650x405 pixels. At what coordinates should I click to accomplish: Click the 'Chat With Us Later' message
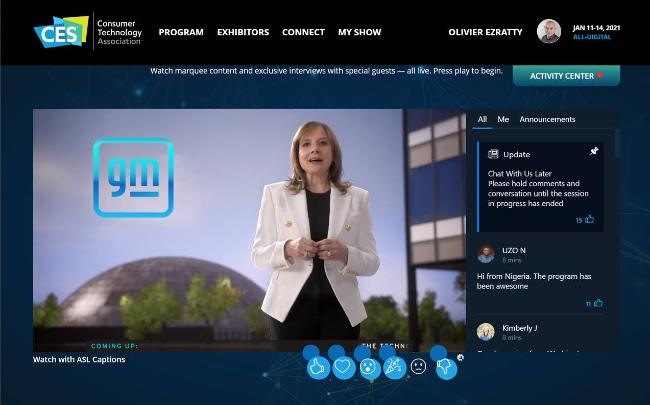(538, 189)
